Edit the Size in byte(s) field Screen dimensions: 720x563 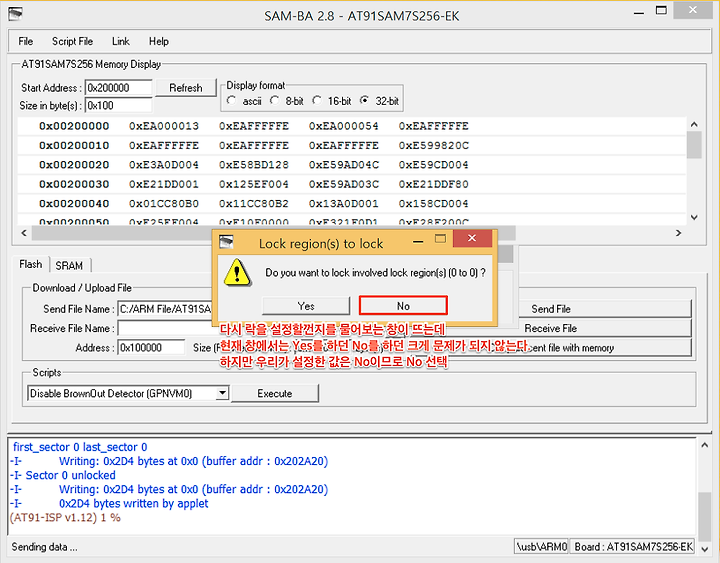(118, 105)
